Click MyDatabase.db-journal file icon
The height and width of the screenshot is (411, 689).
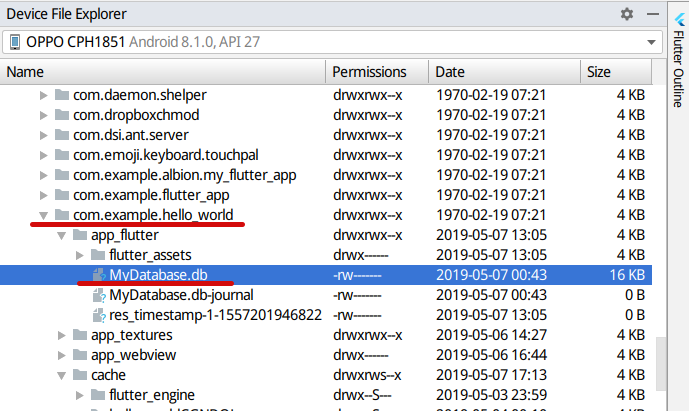(x=99, y=295)
